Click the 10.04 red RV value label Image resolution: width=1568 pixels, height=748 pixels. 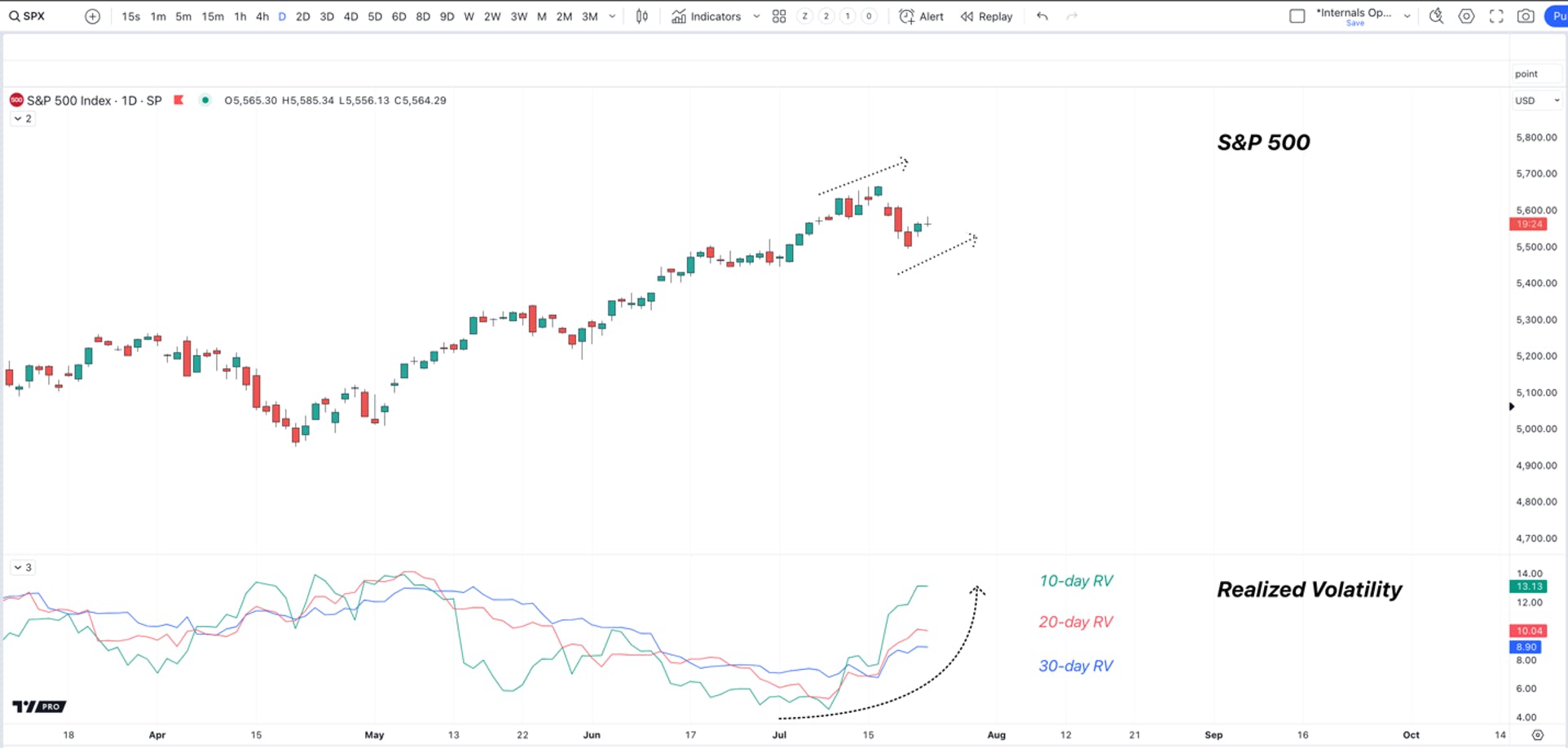(x=1529, y=631)
